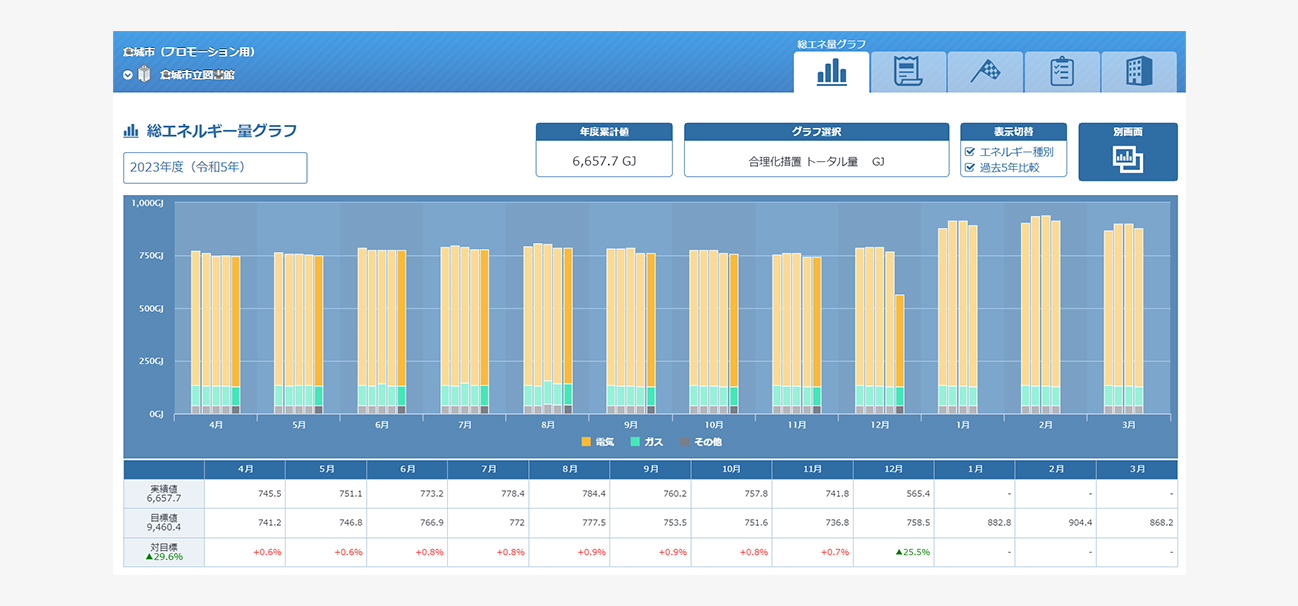Expand the facility selector arrow in header
Screen dimensions: 1298x606
pos(128,75)
